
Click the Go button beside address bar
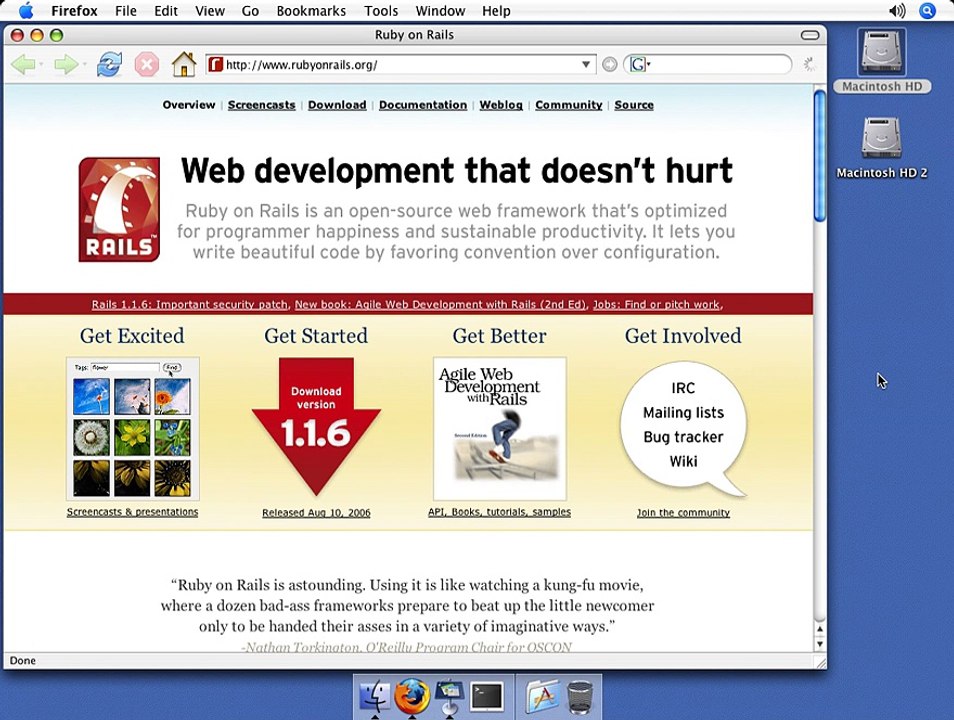click(x=609, y=65)
